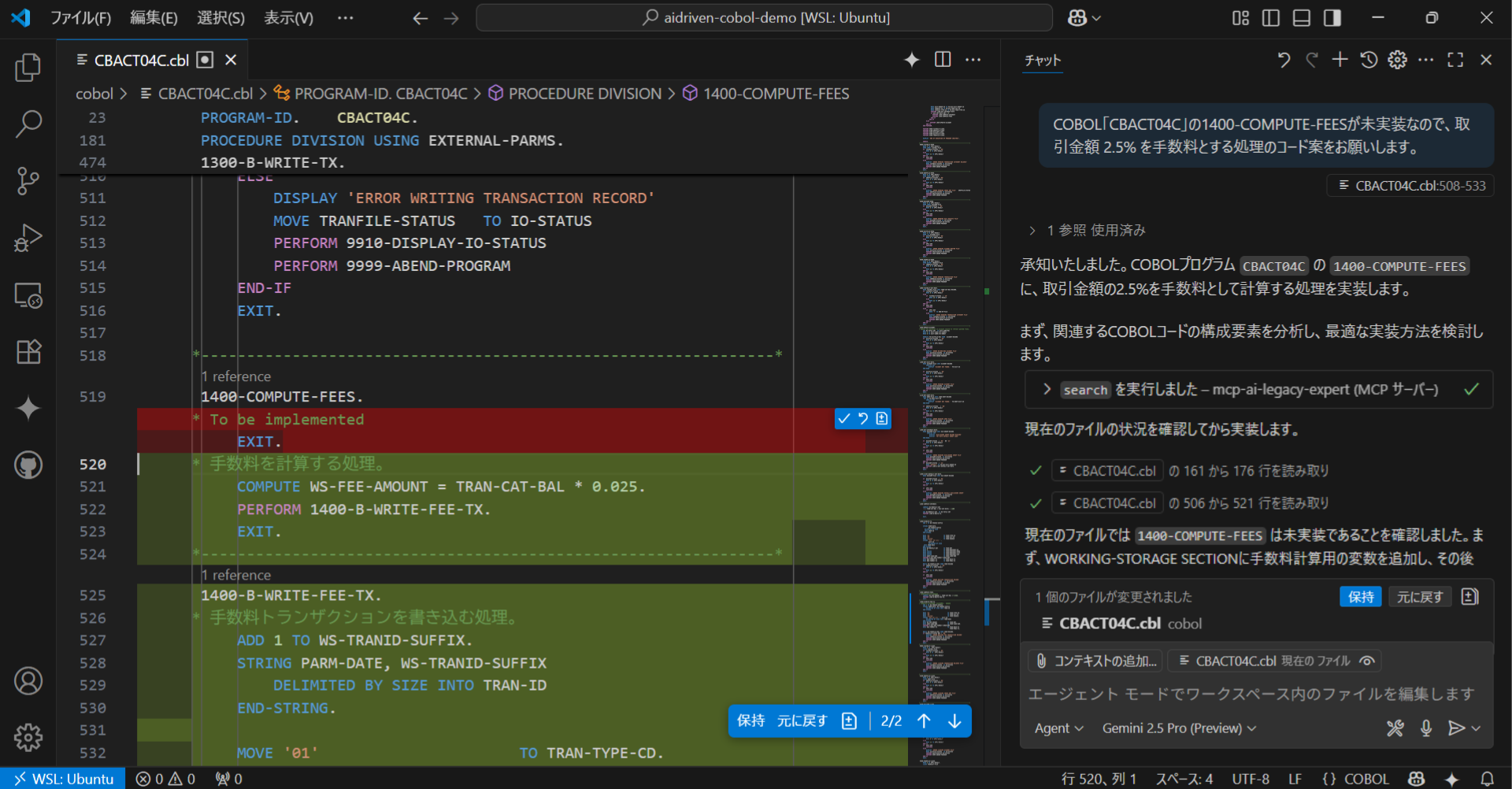Split the editor to the right
The width and height of the screenshot is (1512, 789).
point(943,60)
